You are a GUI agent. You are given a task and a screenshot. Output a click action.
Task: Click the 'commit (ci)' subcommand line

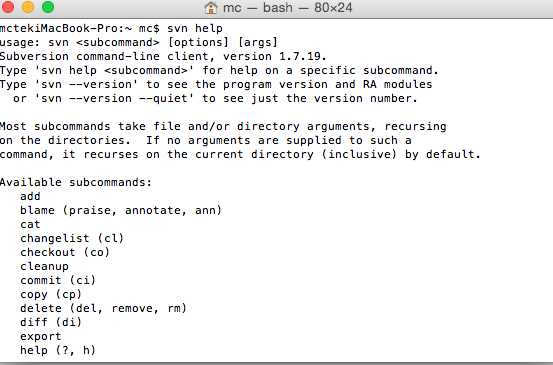(58, 280)
